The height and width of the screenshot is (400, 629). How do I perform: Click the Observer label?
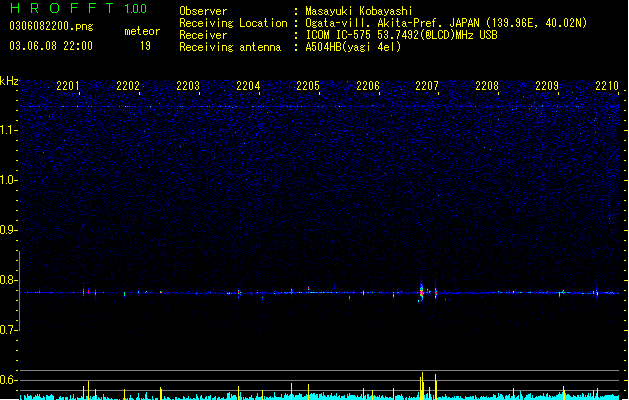click(203, 11)
